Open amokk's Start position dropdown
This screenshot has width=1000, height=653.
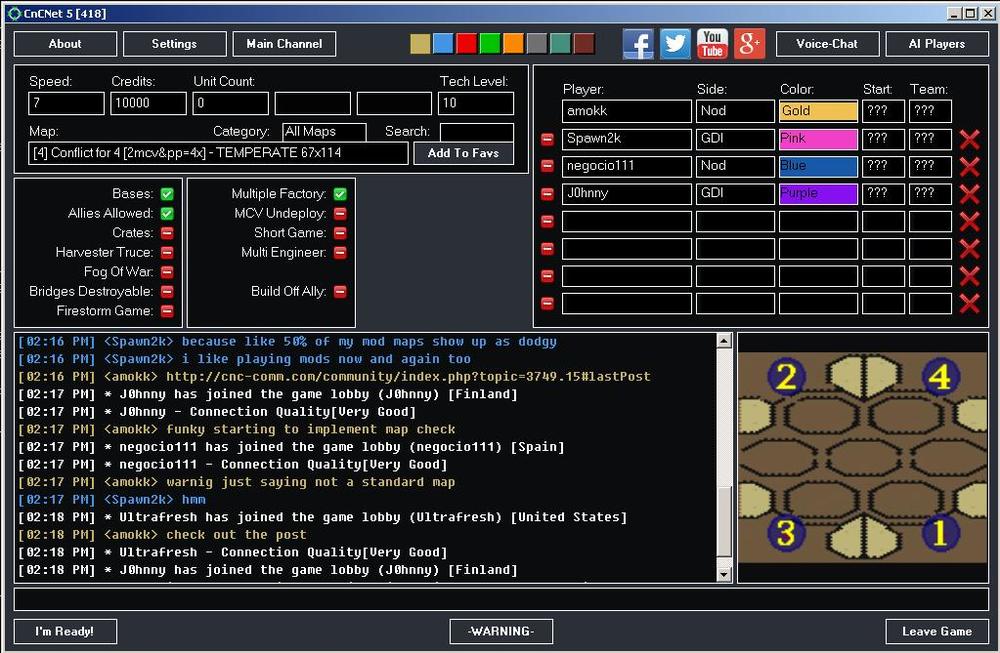[x=883, y=111]
